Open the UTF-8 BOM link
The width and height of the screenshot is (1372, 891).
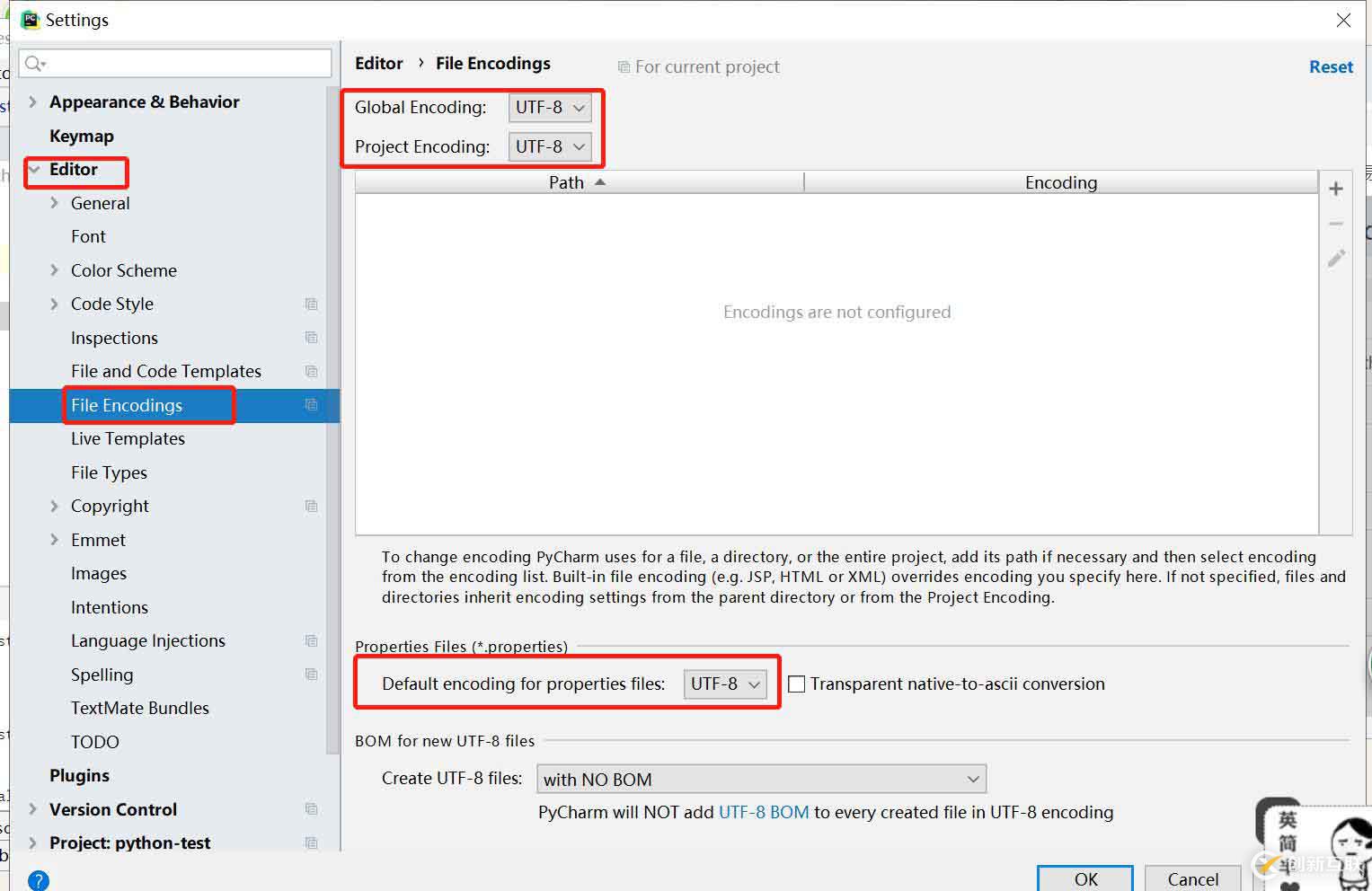click(764, 812)
